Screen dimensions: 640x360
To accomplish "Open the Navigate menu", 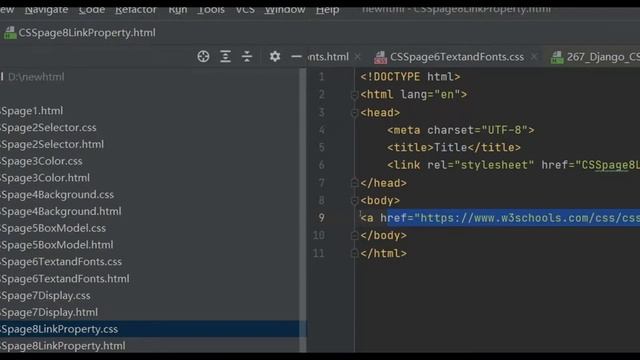I will 46,9.
